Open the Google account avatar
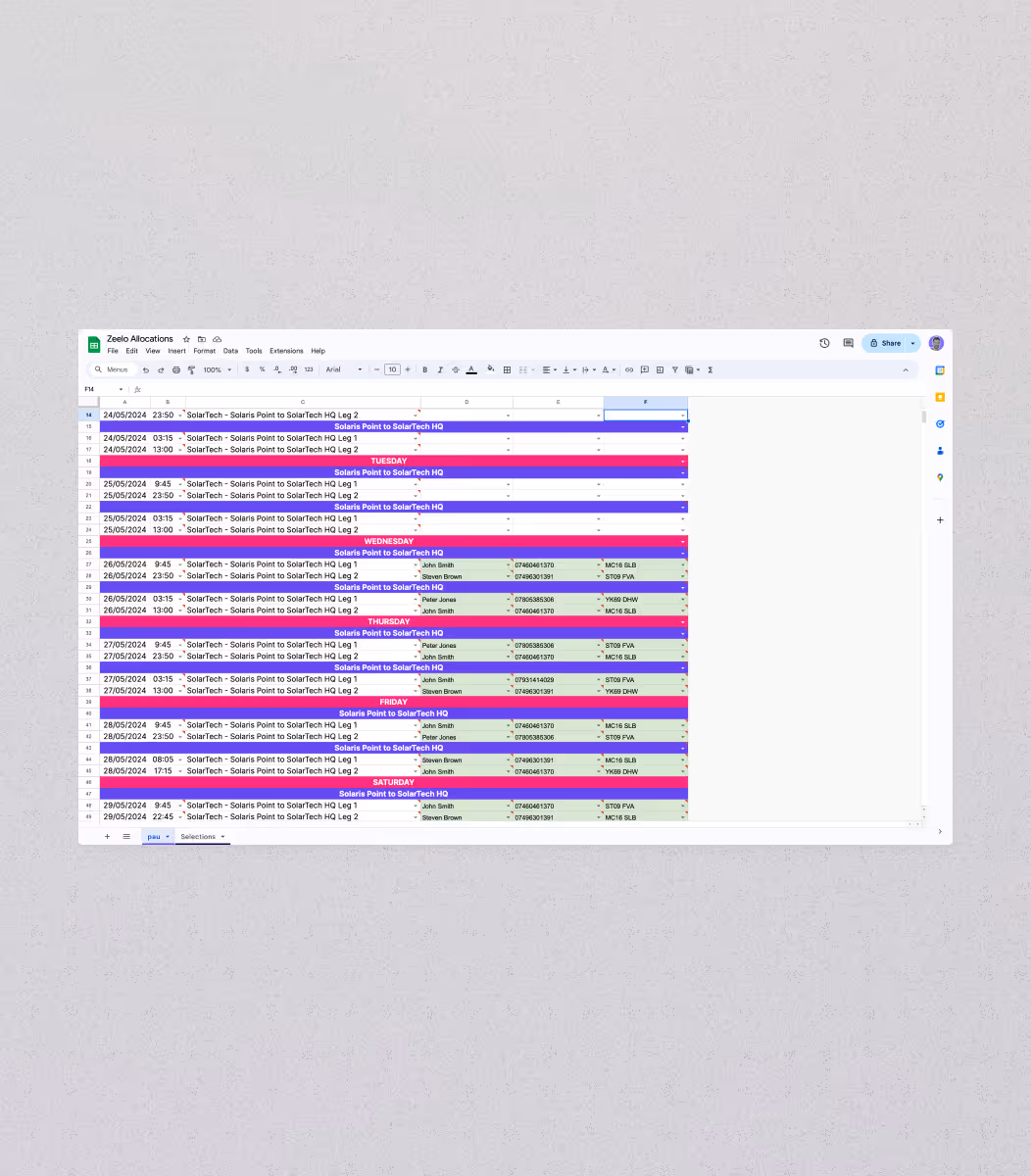Image resolution: width=1031 pixels, height=1176 pixels. pos(936,343)
